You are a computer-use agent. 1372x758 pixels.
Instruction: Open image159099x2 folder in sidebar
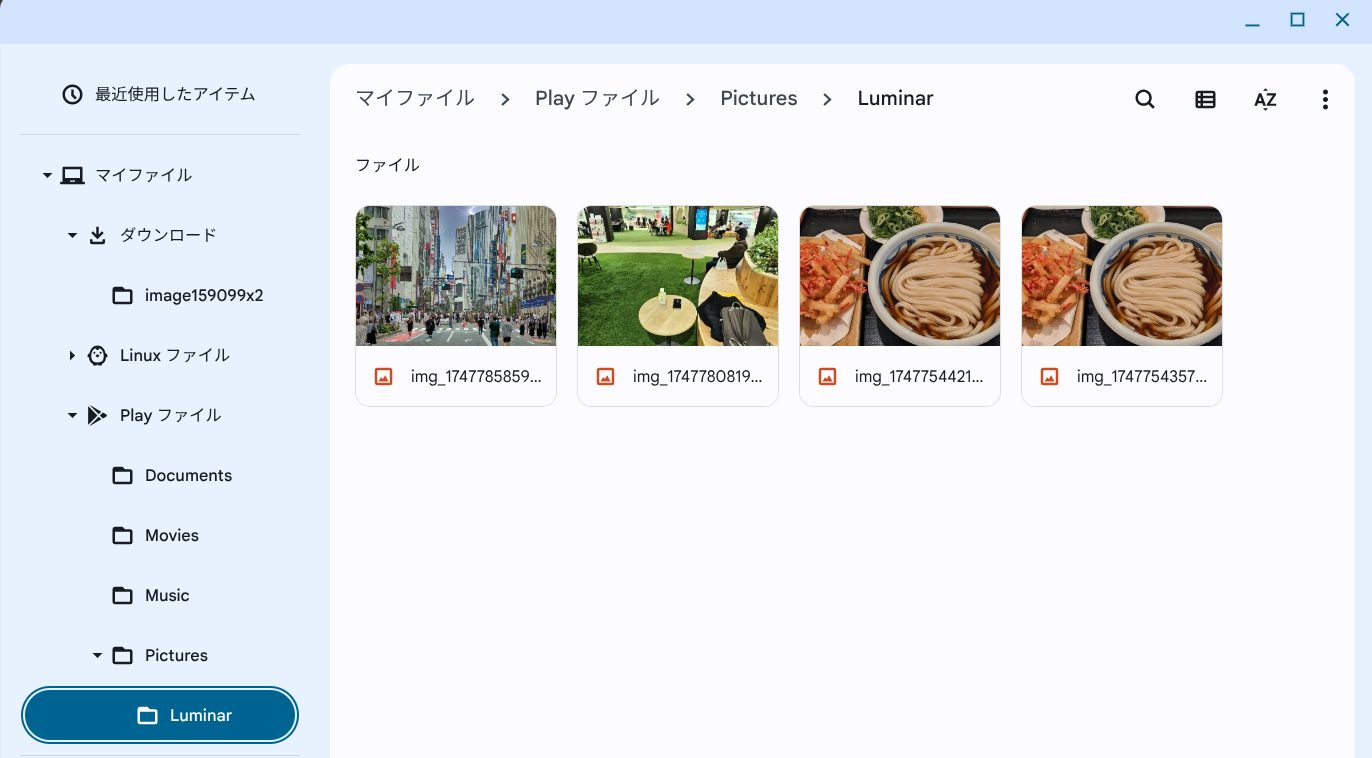(204, 296)
